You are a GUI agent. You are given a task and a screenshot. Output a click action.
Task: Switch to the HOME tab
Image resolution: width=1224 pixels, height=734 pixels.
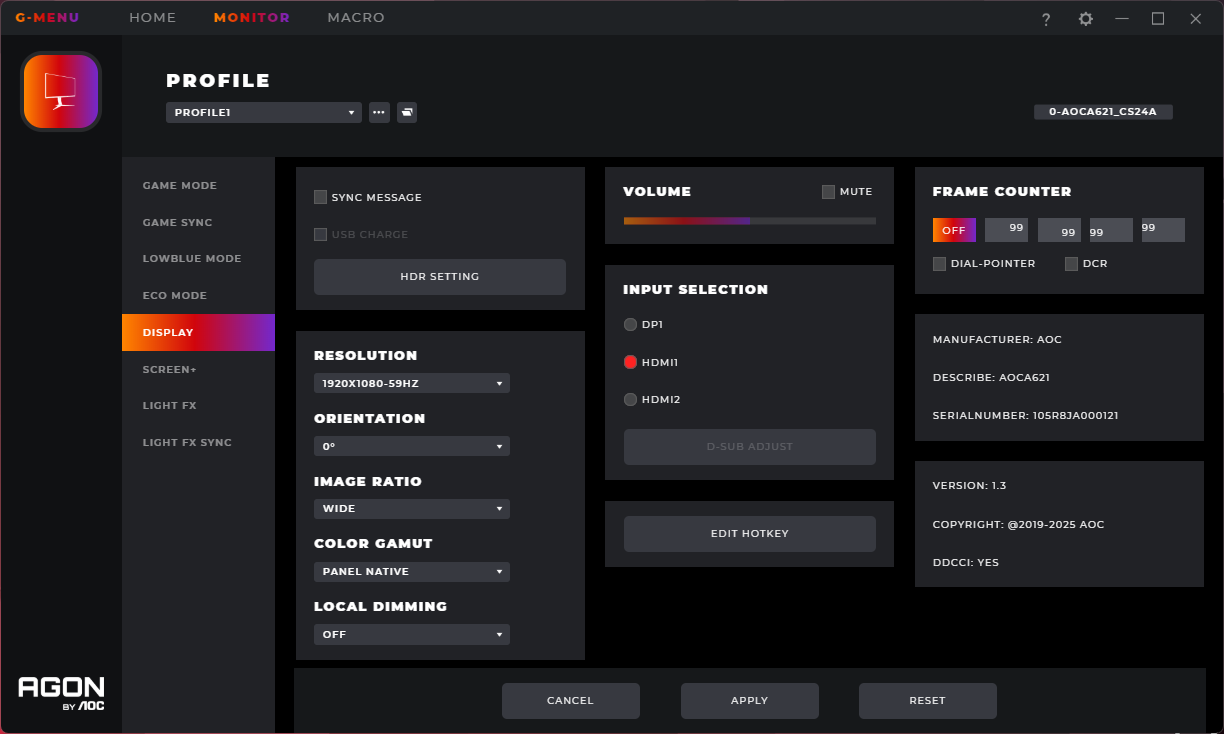152,18
